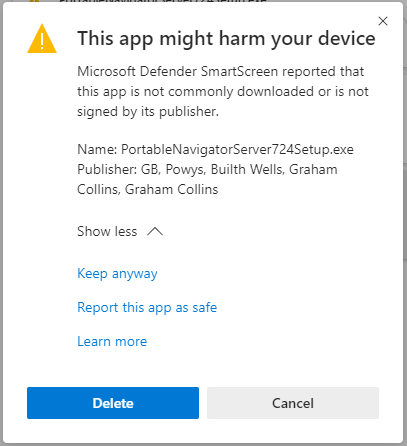Click the partially hidden download filename behind the dialog
The height and width of the screenshot is (446, 407).
[x=163, y=1]
